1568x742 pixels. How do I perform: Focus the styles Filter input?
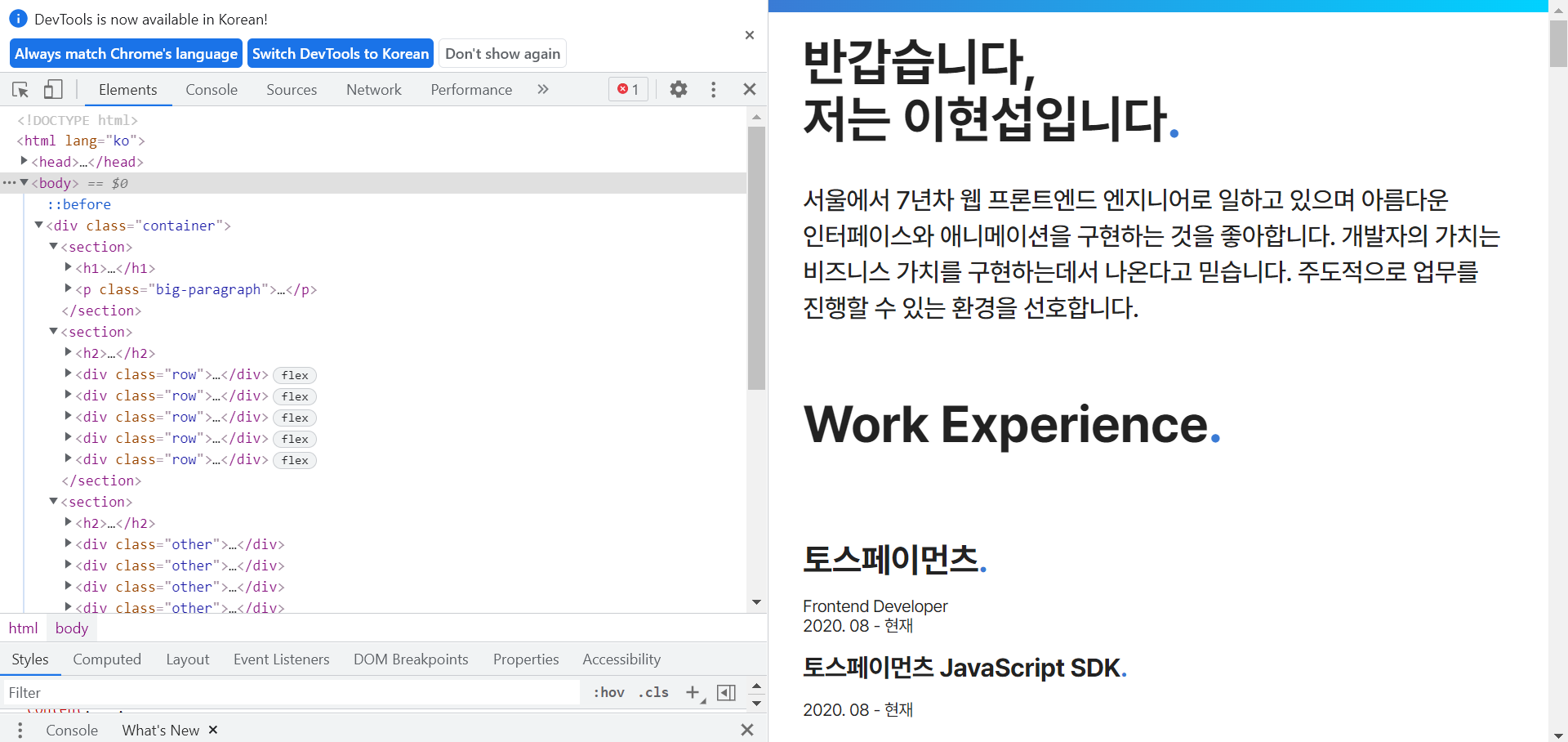click(x=292, y=693)
